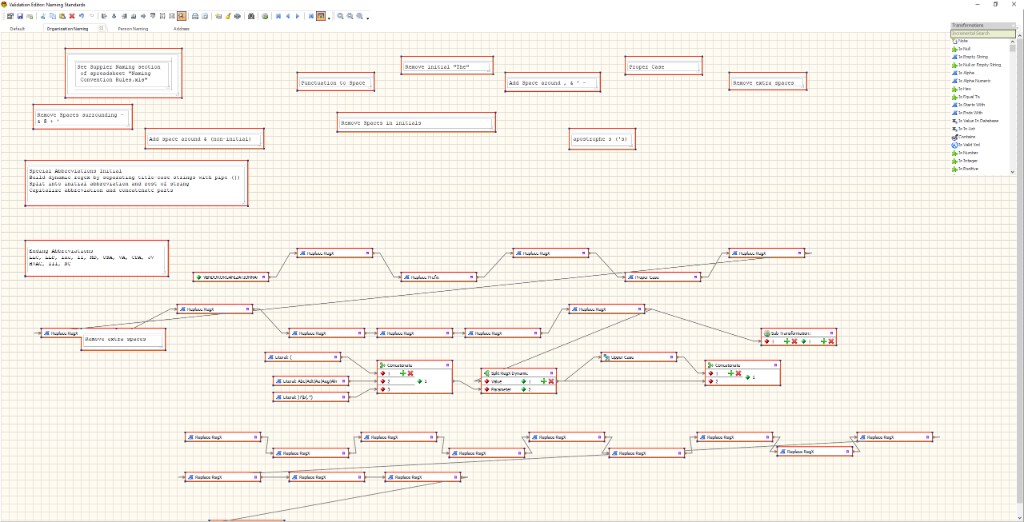Screen dimensions: 1024x522
Task: Toggle the highlighted panel icon beside the navigation arrows
Action: coord(321,16)
